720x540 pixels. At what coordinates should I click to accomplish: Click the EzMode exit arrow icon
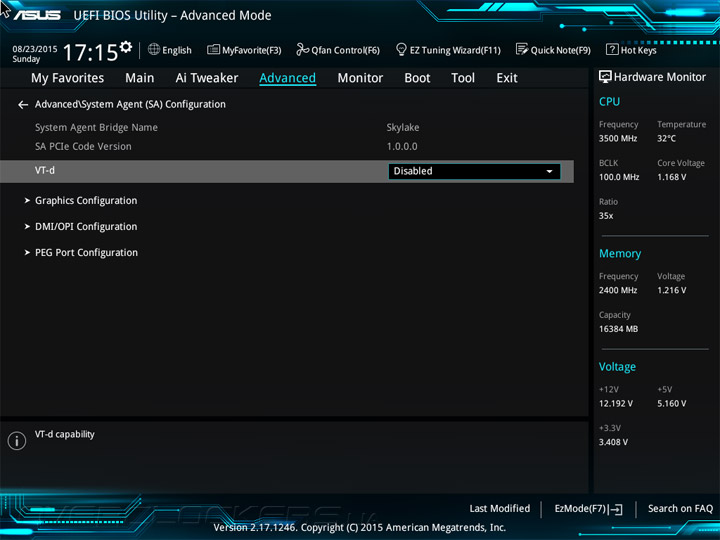click(616, 509)
